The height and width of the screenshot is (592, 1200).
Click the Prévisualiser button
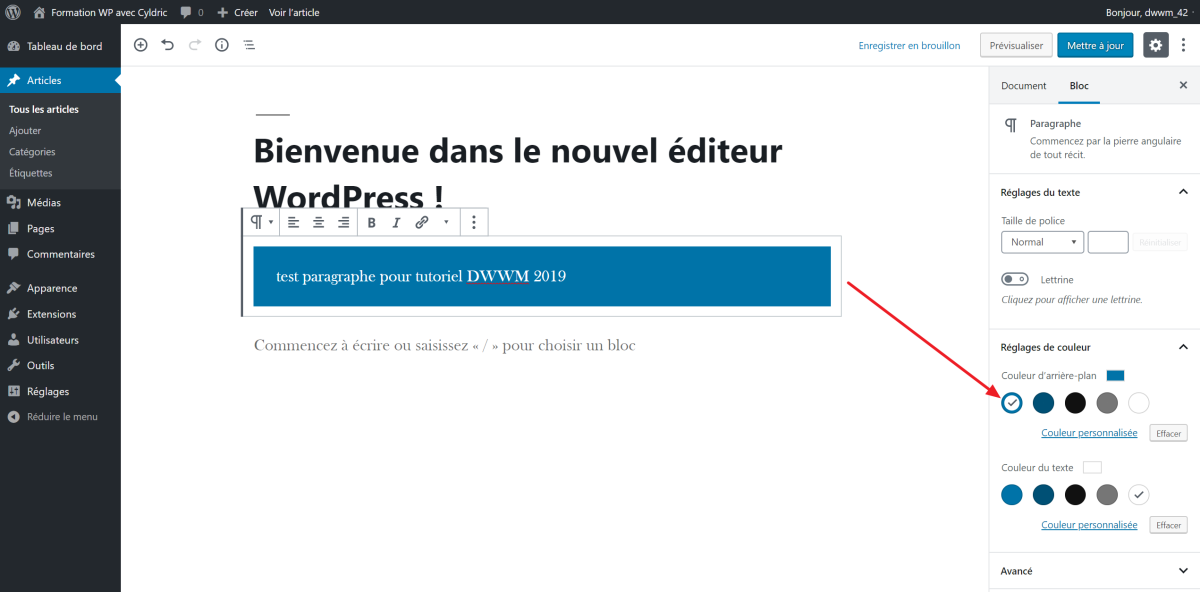[x=1016, y=46]
